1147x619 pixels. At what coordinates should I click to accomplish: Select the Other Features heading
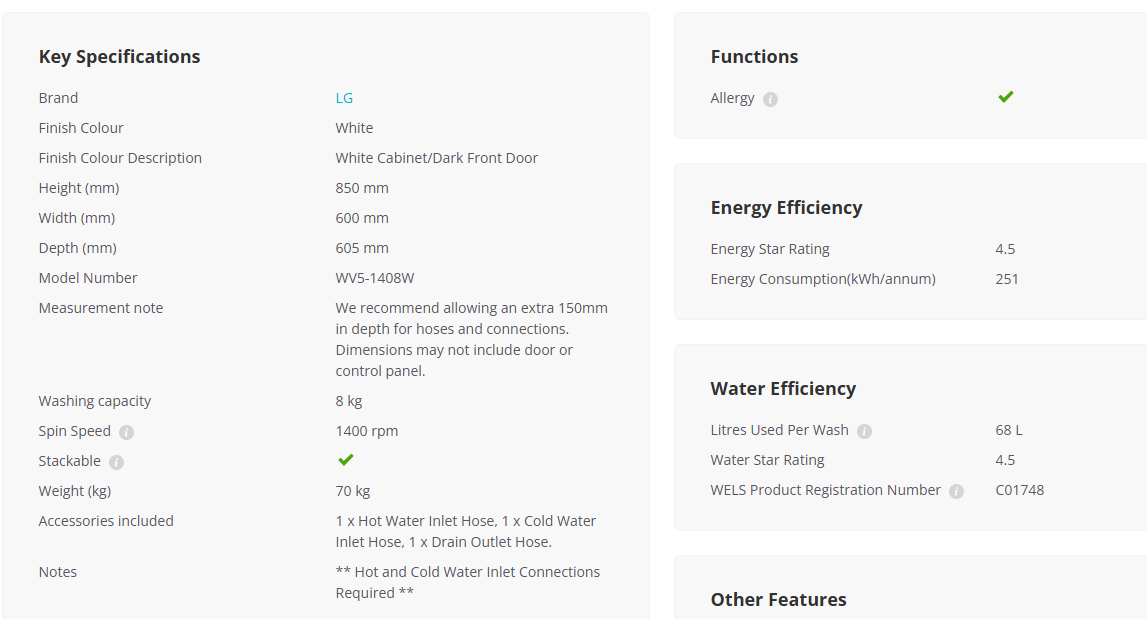click(778, 600)
